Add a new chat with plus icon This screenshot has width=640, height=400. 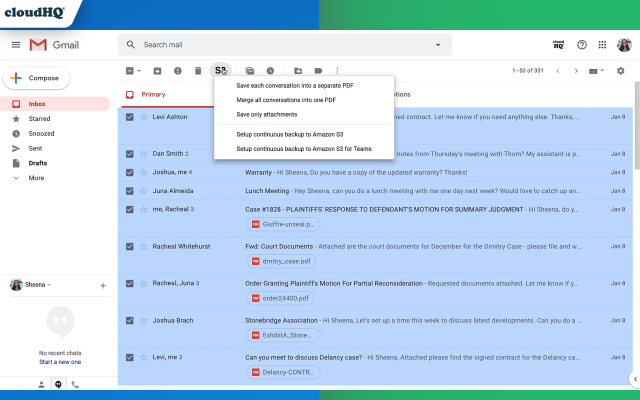[103, 286]
